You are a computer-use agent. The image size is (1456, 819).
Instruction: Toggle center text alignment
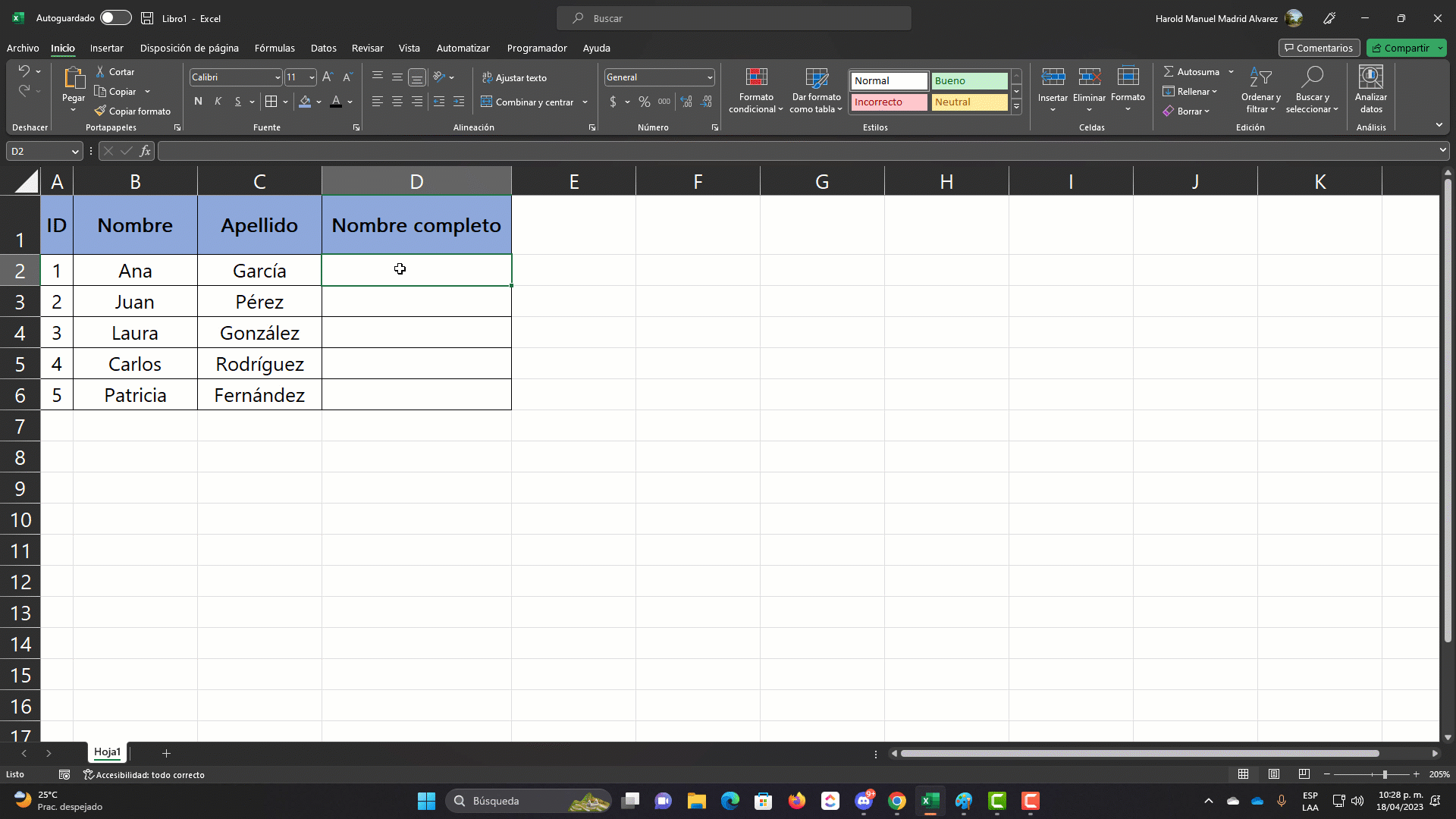point(397,101)
